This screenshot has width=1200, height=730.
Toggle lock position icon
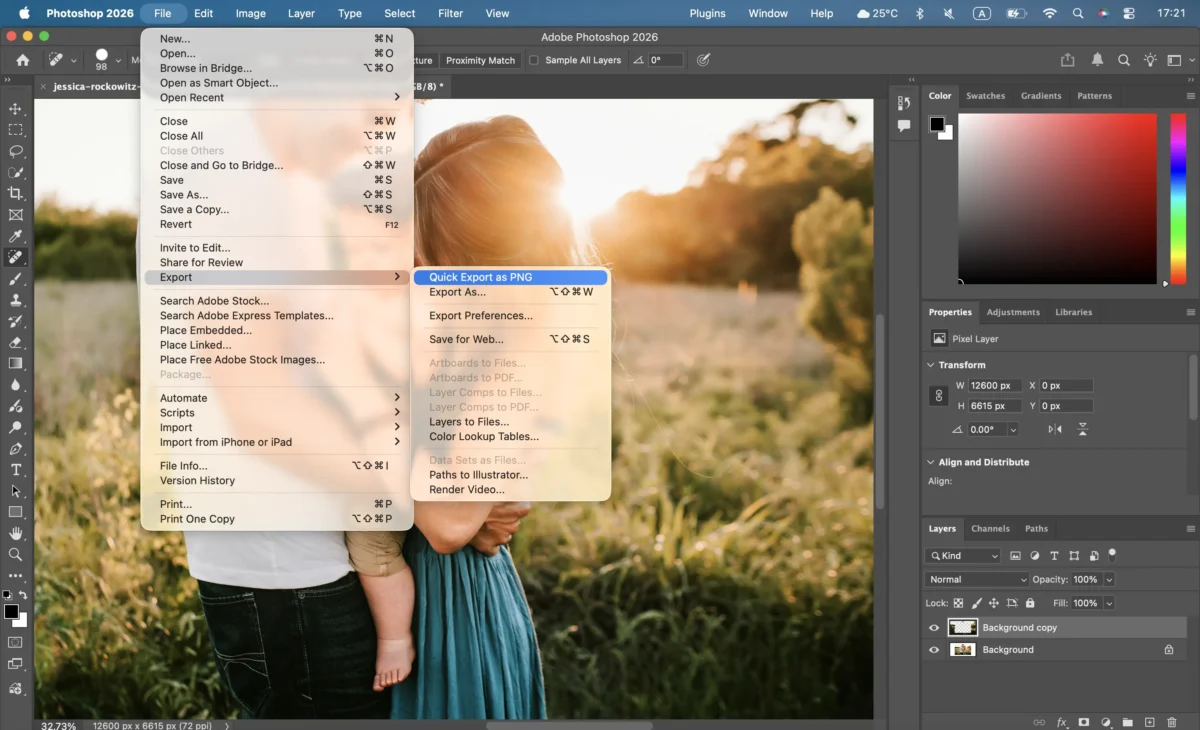pos(994,603)
